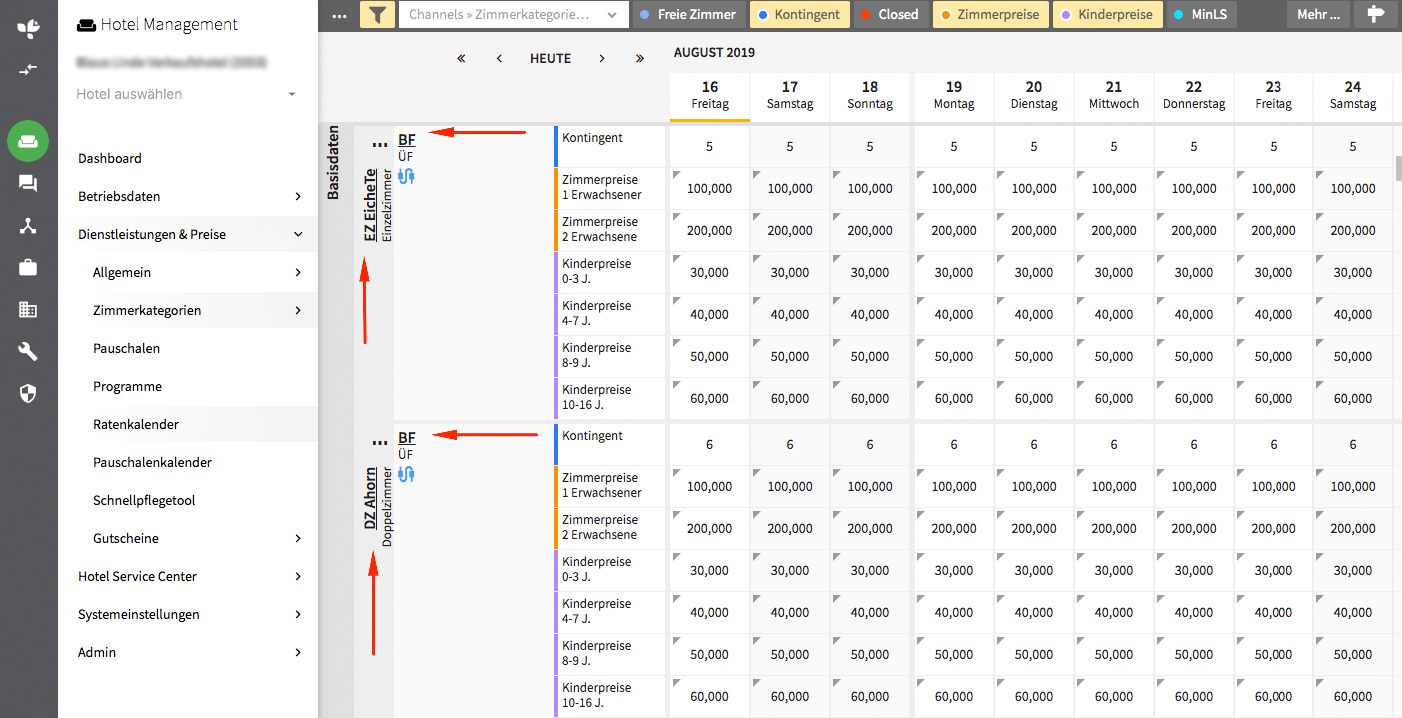Toggle the Closed filter
Image resolution: width=1402 pixels, height=718 pixels.
coord(890,15)
